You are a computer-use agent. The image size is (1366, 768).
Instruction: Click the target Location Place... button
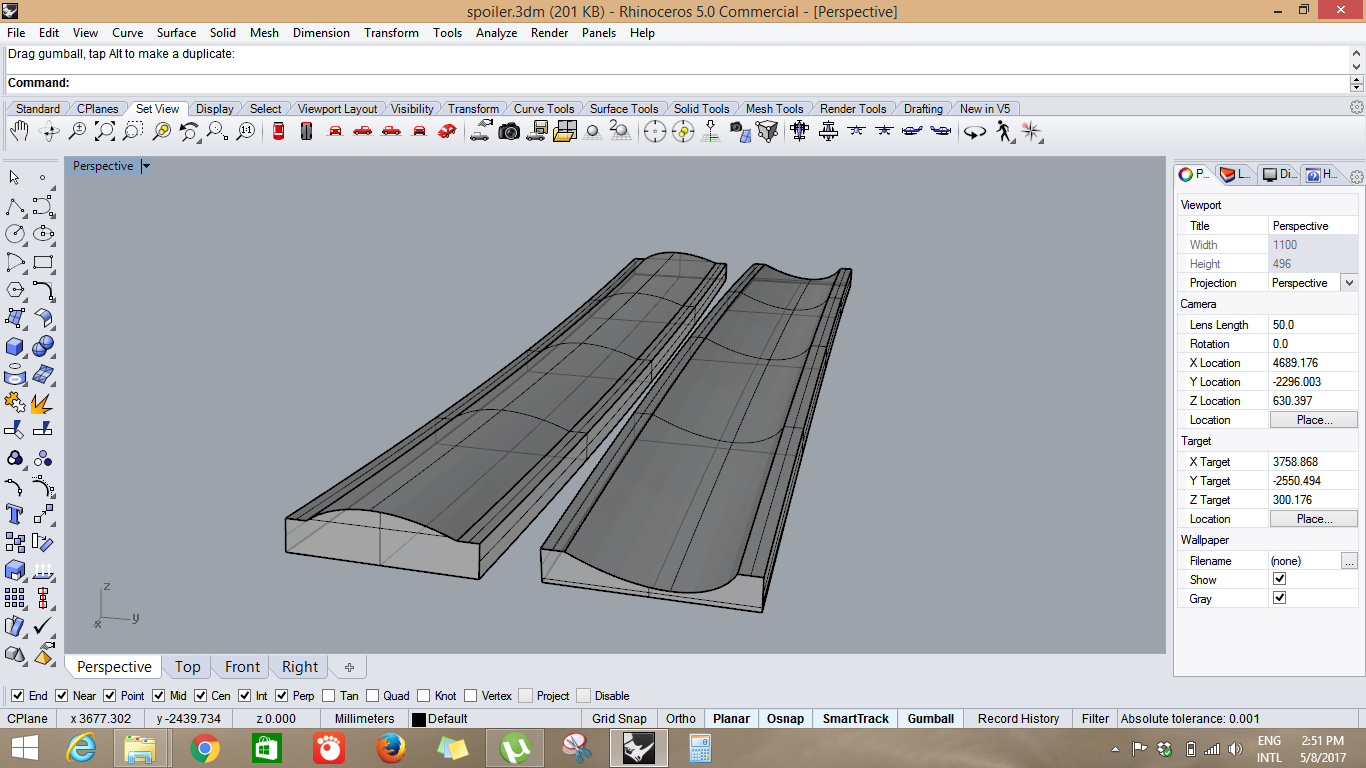1314,519
